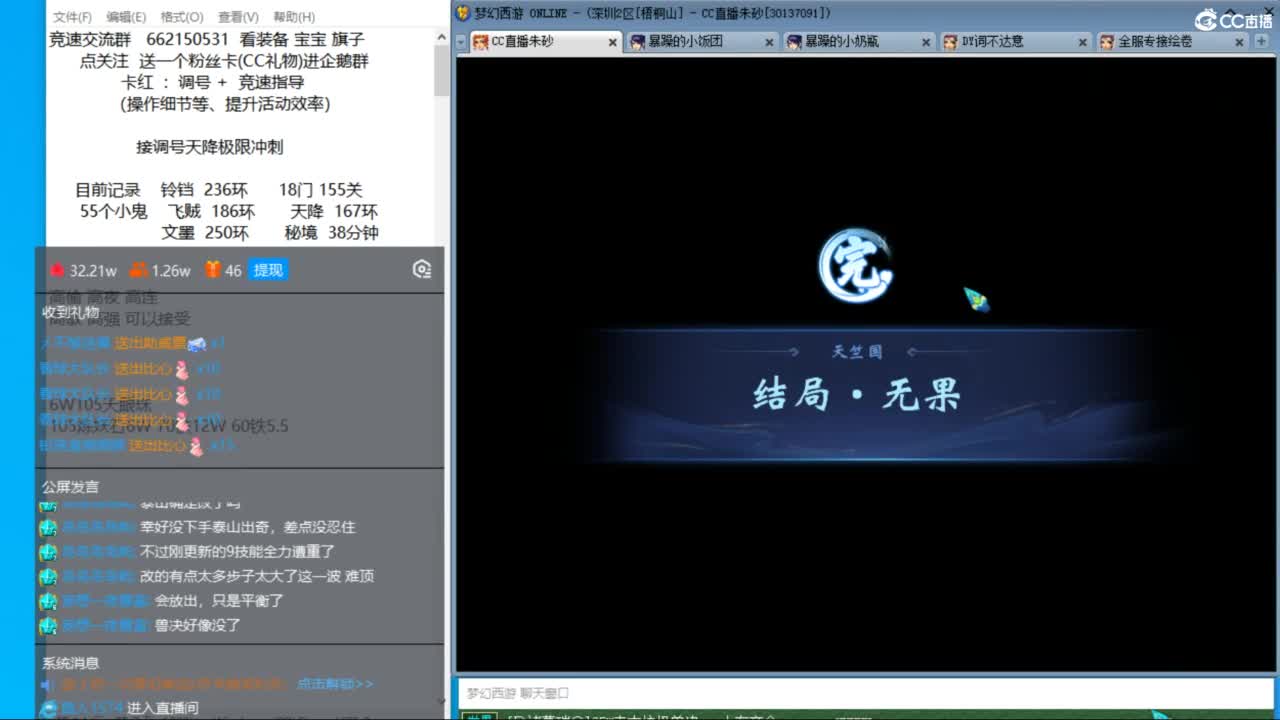Click the 进入直播间 system notice
The height and width of the screenshot is (720, 1280).
coord(163,708)
